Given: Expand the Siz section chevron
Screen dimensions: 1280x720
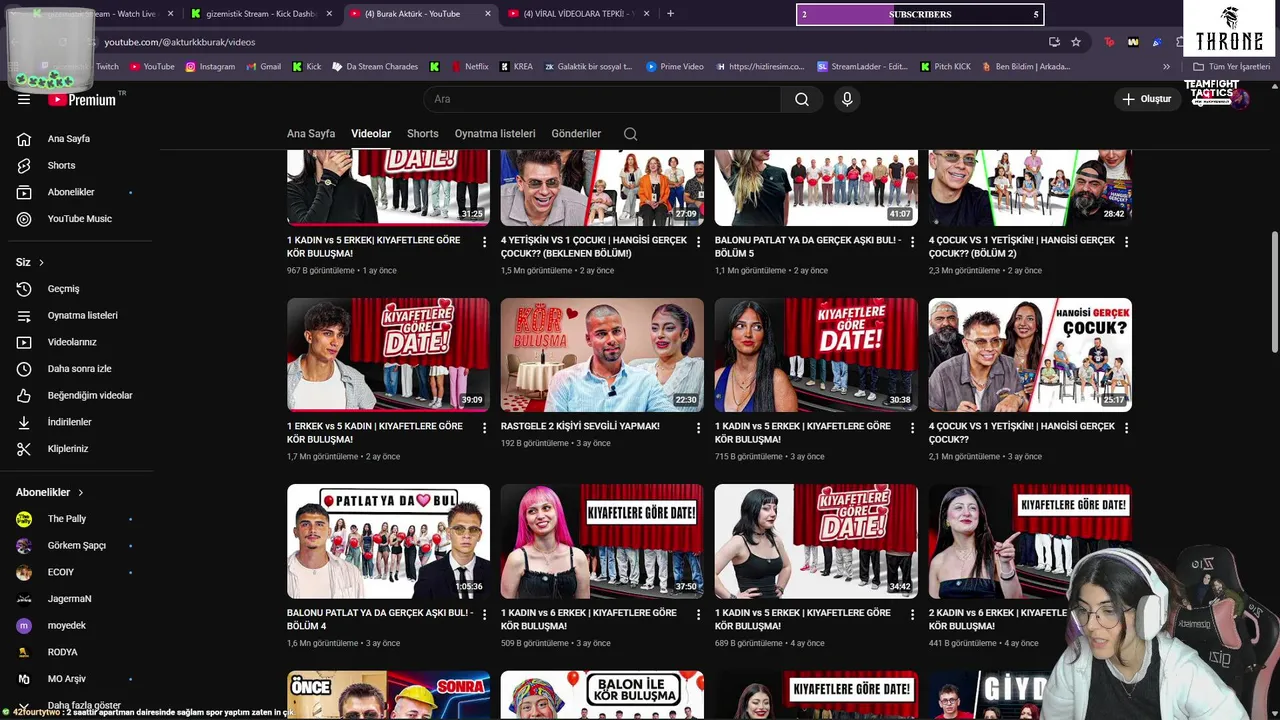Looking at the screenshot, I should point(41,263).
